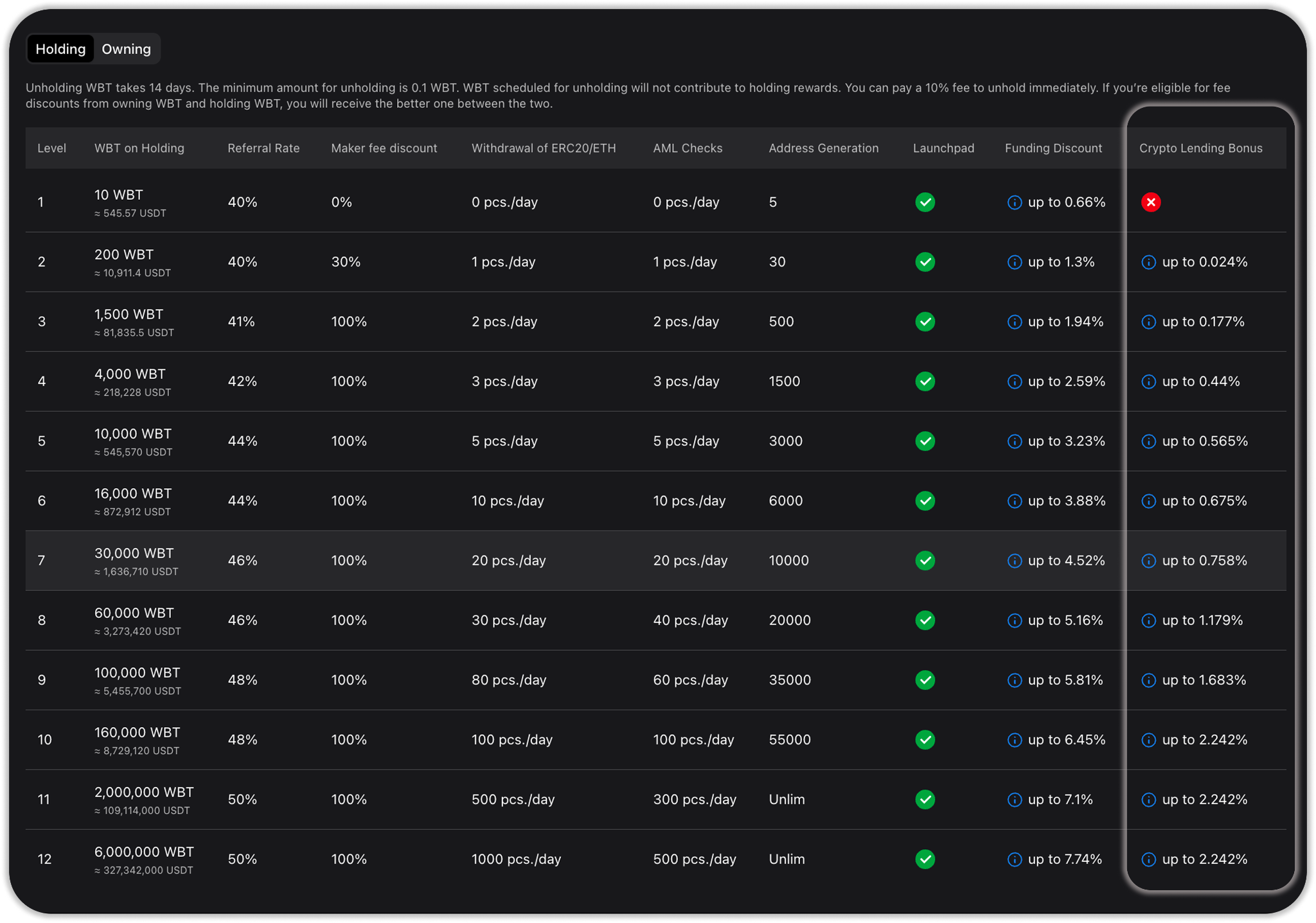Click green Launchpad checkmark in level 1 row
Viewport: 1316px width, 923px height.
pyautogui.click(x=925, y=202)
